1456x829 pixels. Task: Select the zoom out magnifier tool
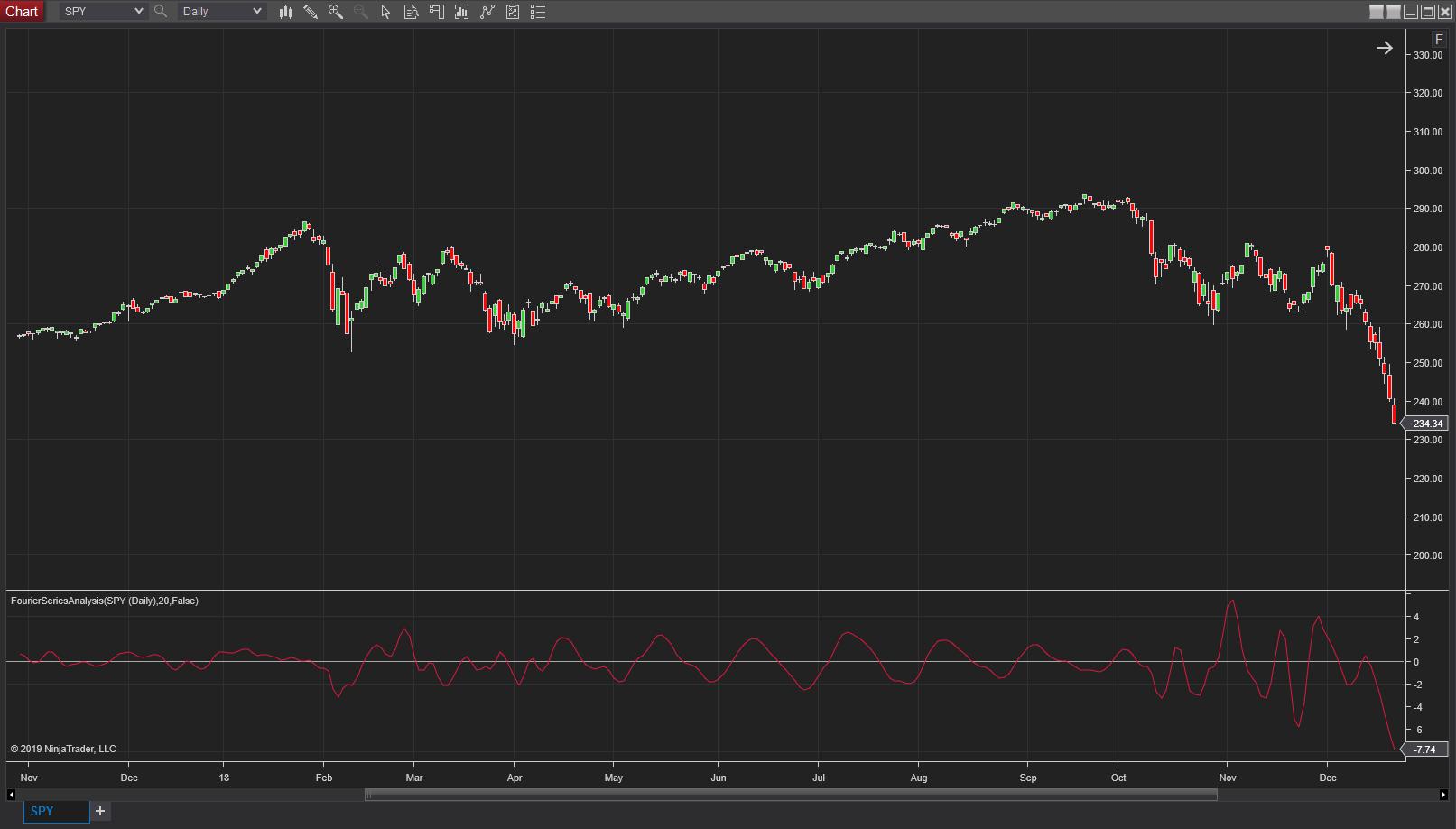[x=361, y=12]
